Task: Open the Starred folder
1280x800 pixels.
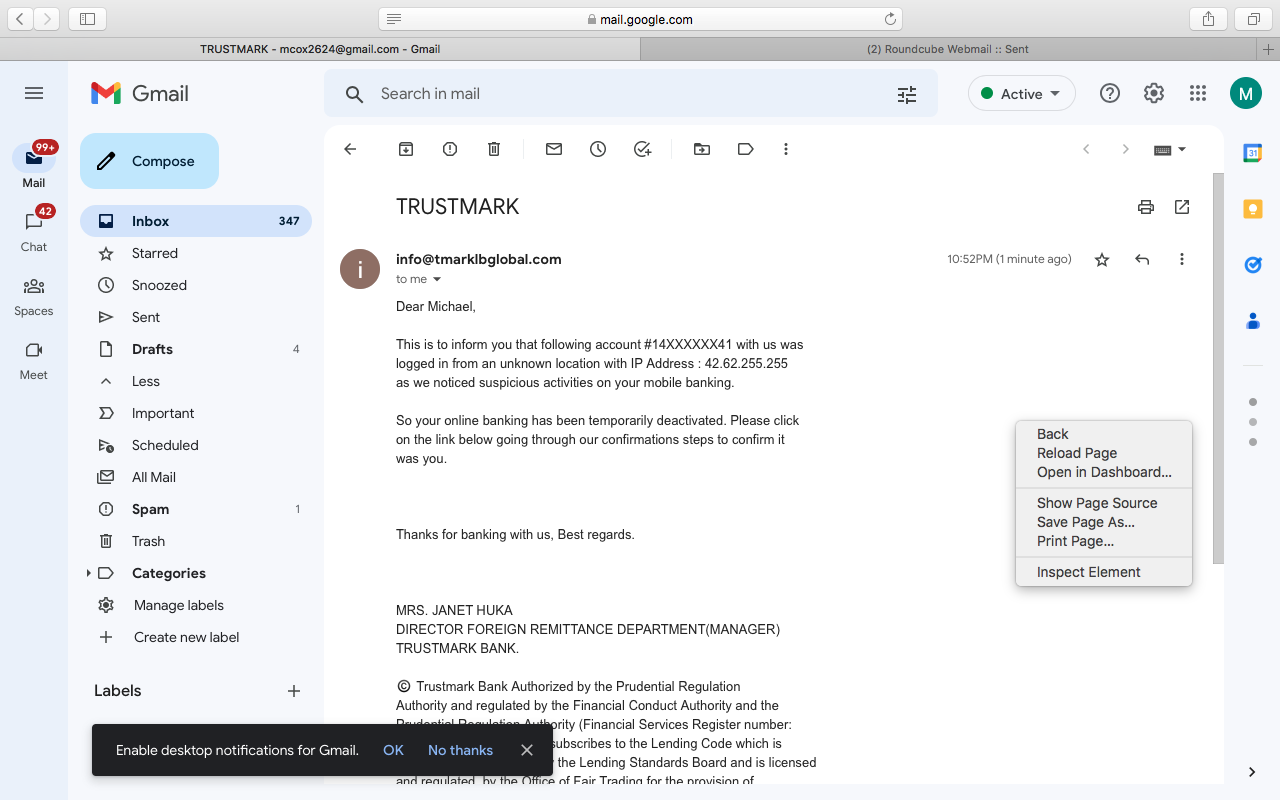Action: (195, 253)
